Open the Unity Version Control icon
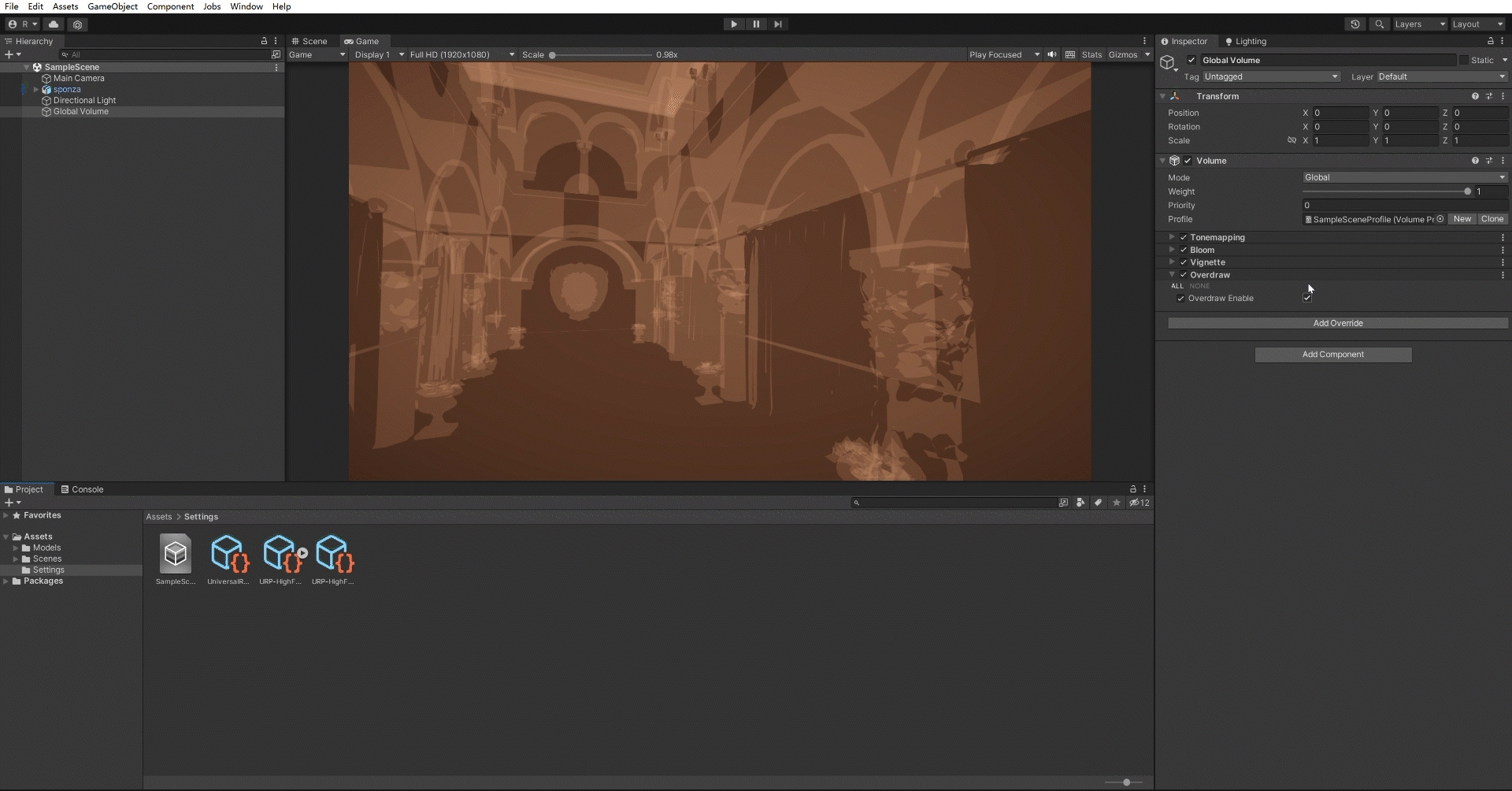Image resolution: width=1512 pixels, height=791 pixels. (77, 24)
